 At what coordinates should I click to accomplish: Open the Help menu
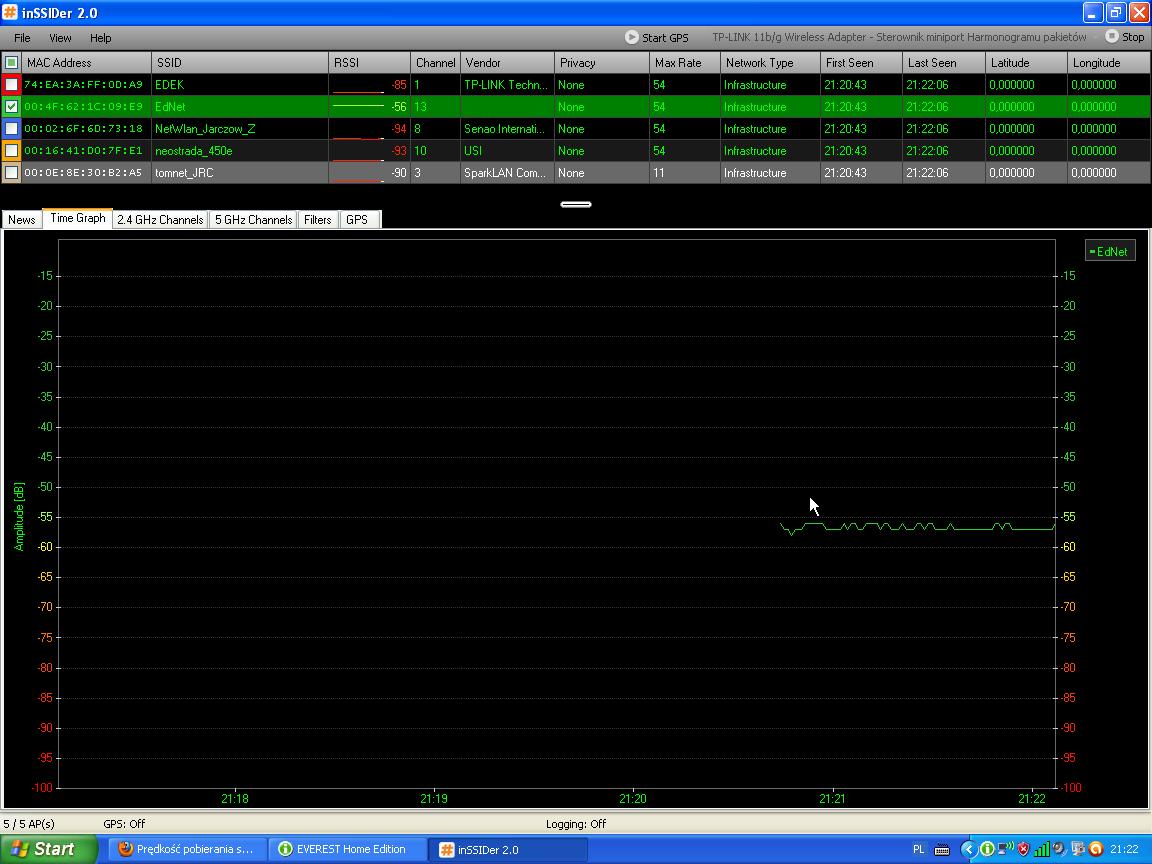click(x=101, y=37)
